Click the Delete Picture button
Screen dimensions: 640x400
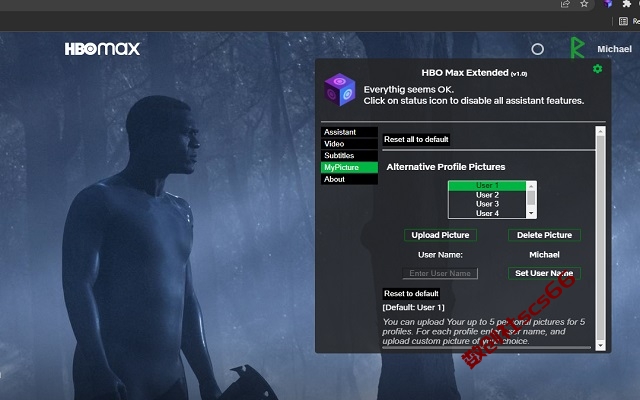(544, 235)
